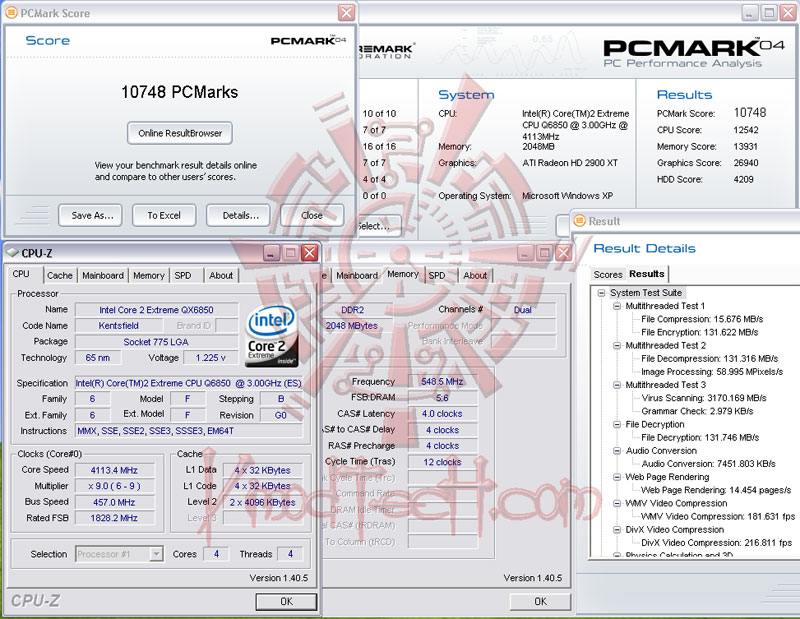Collapse DivX Video Compression node
800x619 pixels.
(x=617, y=530)
